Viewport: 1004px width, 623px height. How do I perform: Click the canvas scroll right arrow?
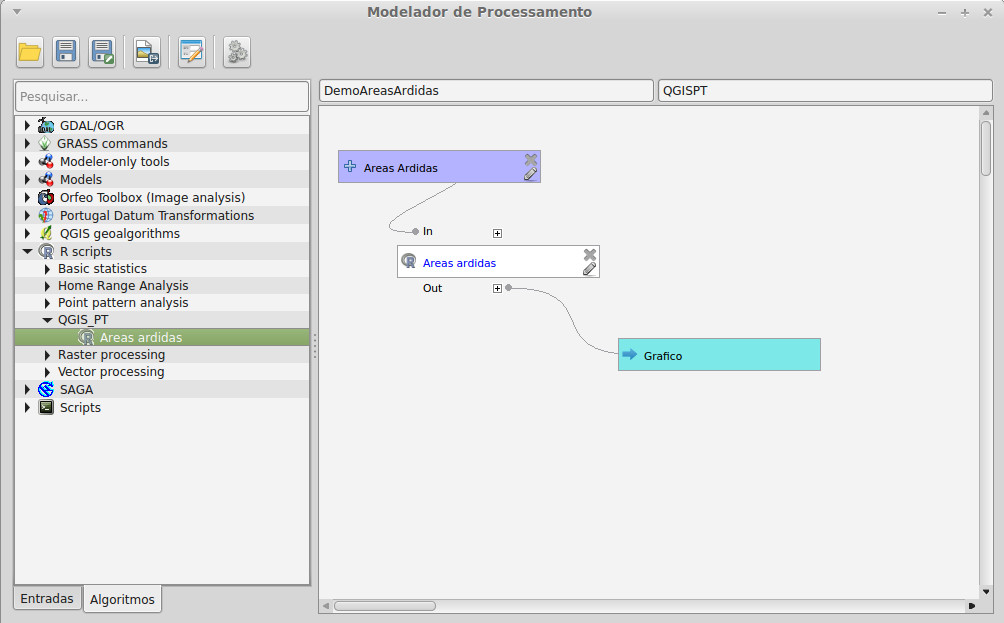point(972,606)
